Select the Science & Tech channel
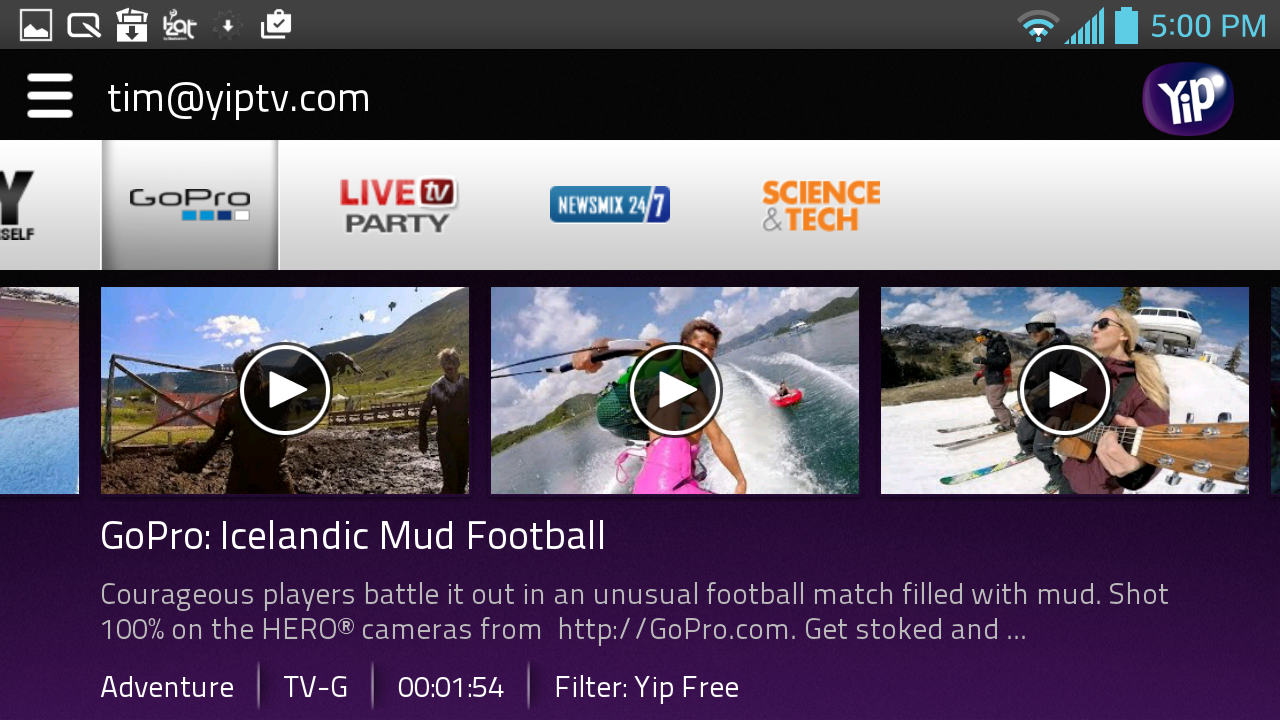Image resolution: width=1280 pixels, height=720 pixels. point(821,205)
